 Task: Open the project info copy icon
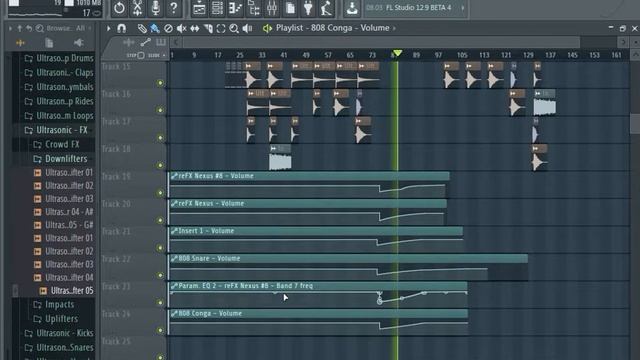(290, 8)
